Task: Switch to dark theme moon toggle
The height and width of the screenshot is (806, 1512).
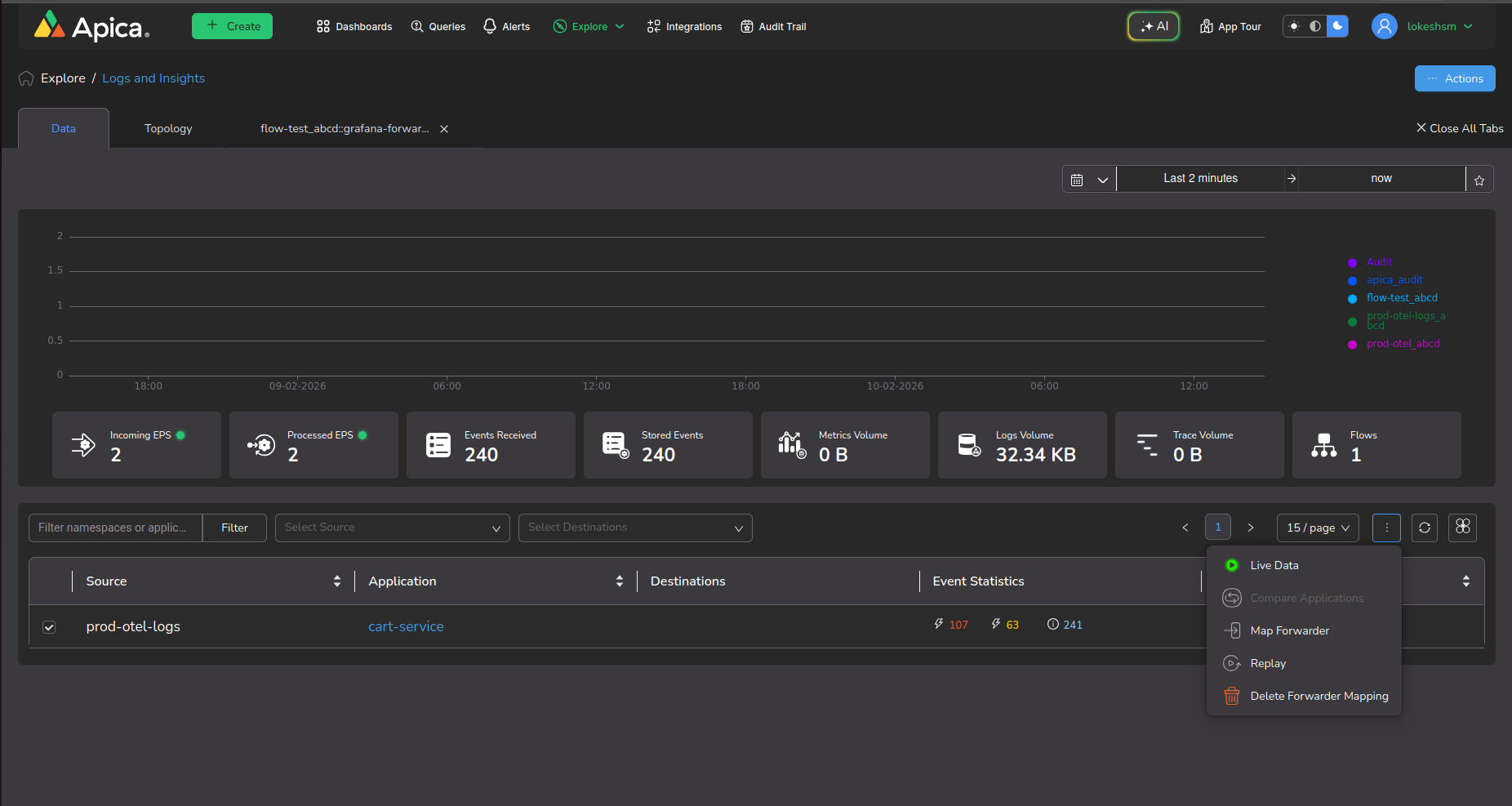Action: 1337,26
